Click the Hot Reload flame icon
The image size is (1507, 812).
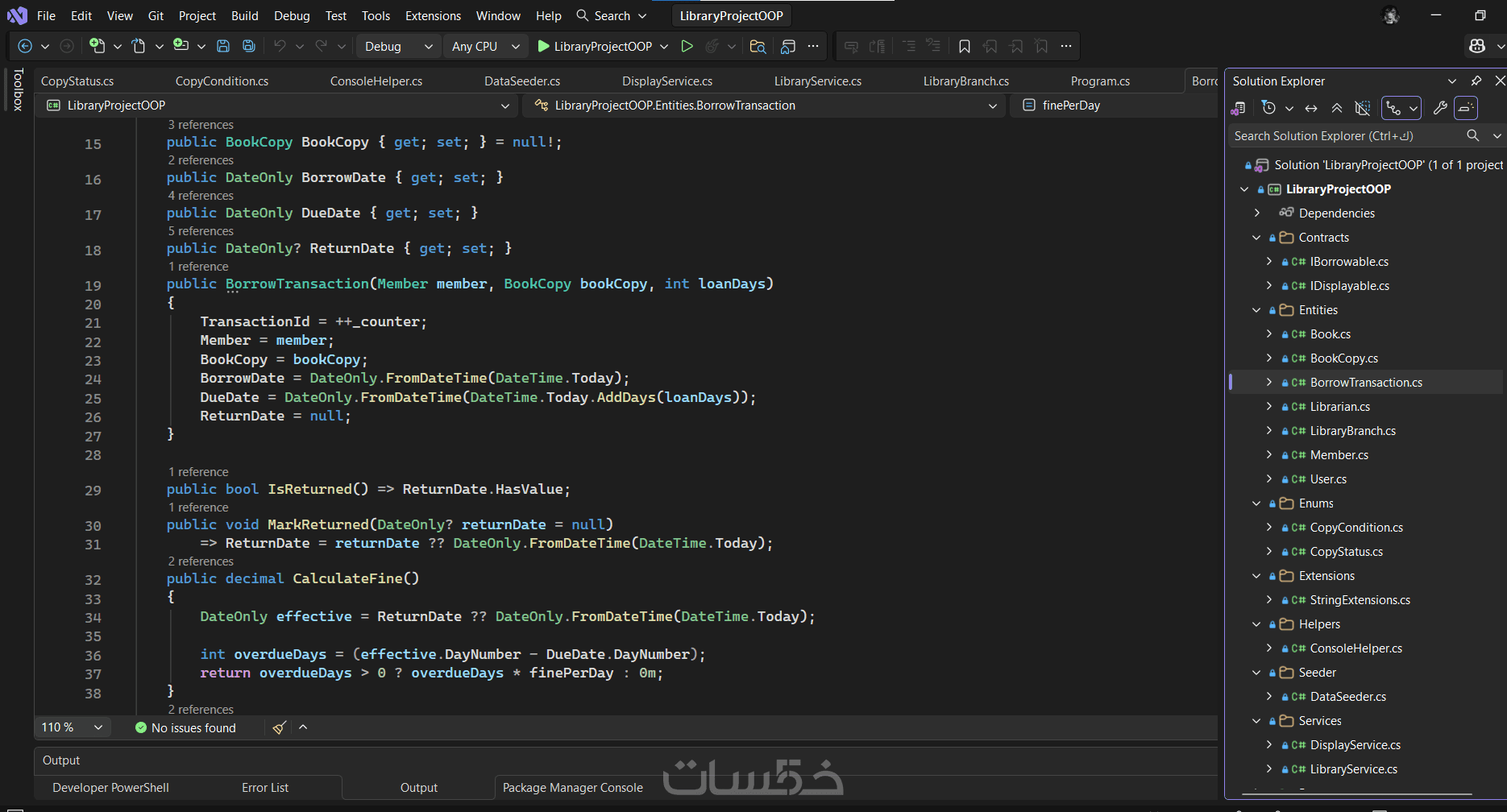tap(712, 47)
